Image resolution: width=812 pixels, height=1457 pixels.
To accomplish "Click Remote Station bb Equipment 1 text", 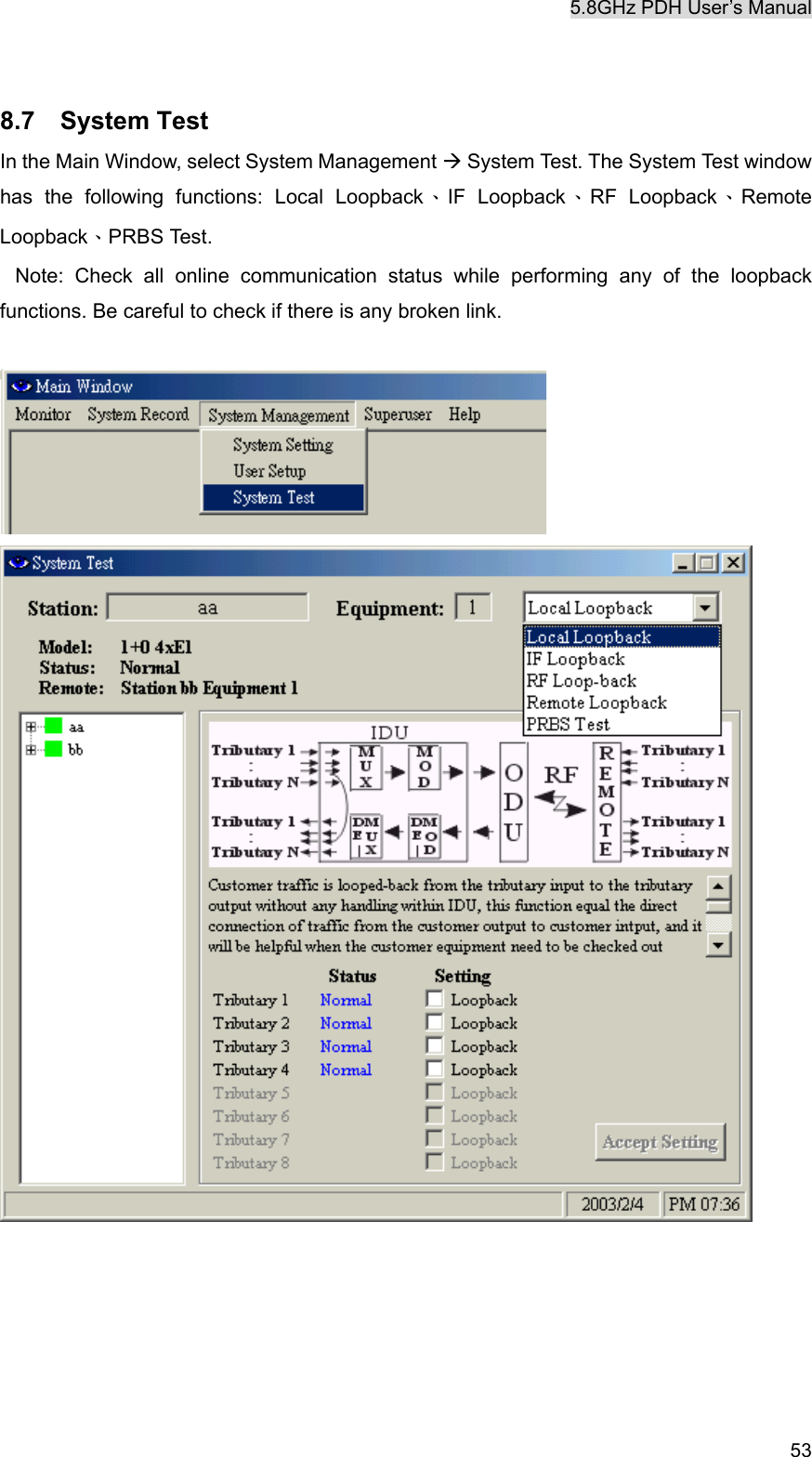I will tap(209, 689).
